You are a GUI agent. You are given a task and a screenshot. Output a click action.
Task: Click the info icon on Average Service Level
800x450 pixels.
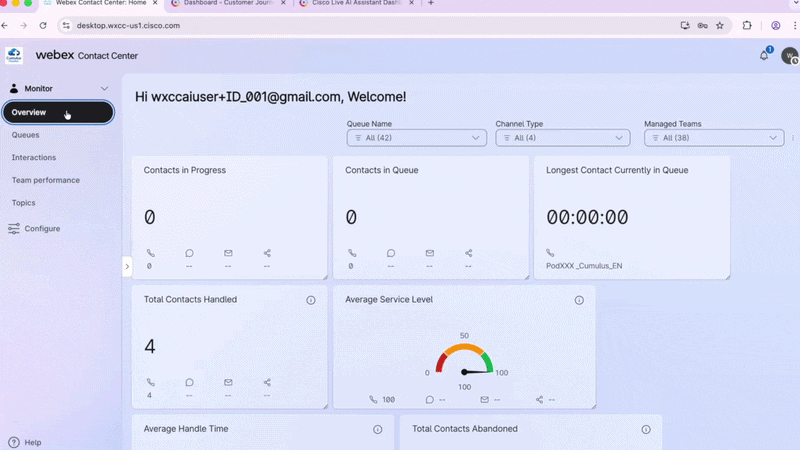click(579, 300)
